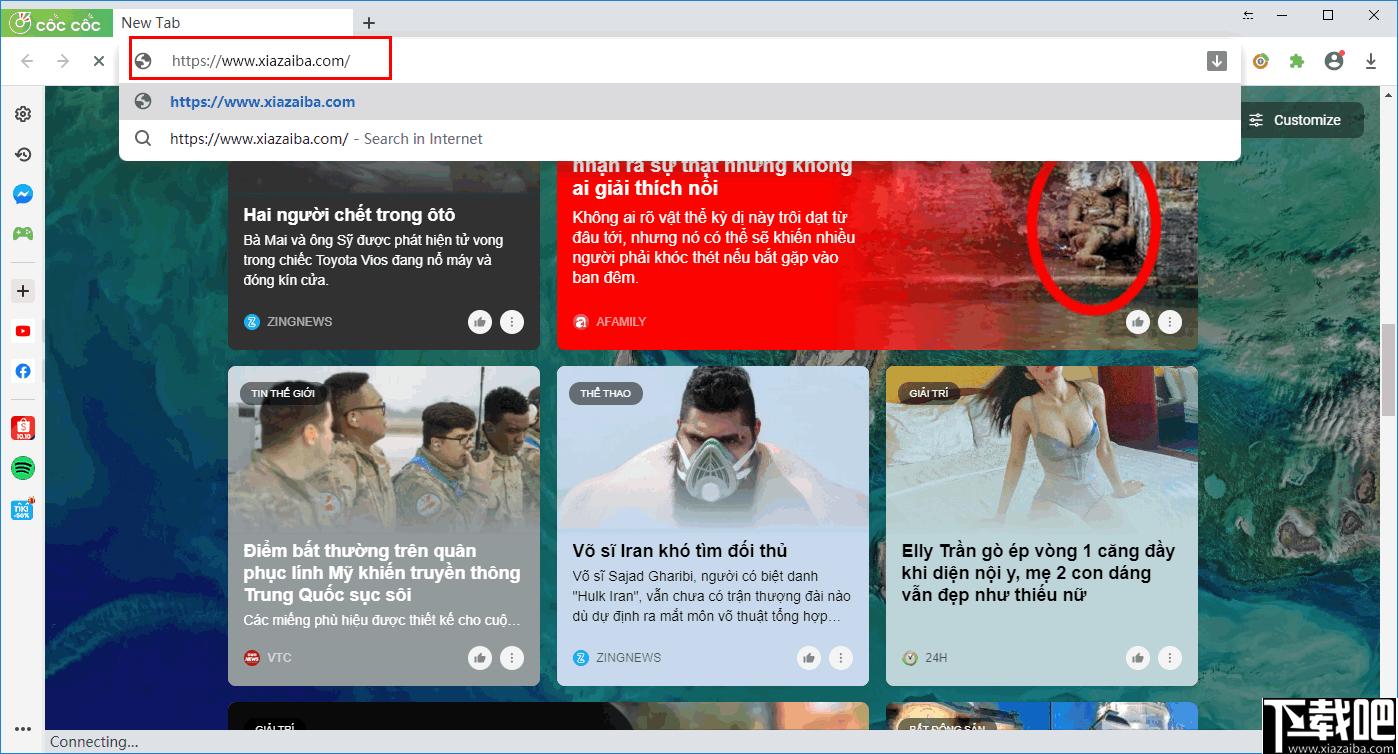Screen dimensions: 1398x754
Task: Click the Customize button
Action: (x=1294, y=120)
